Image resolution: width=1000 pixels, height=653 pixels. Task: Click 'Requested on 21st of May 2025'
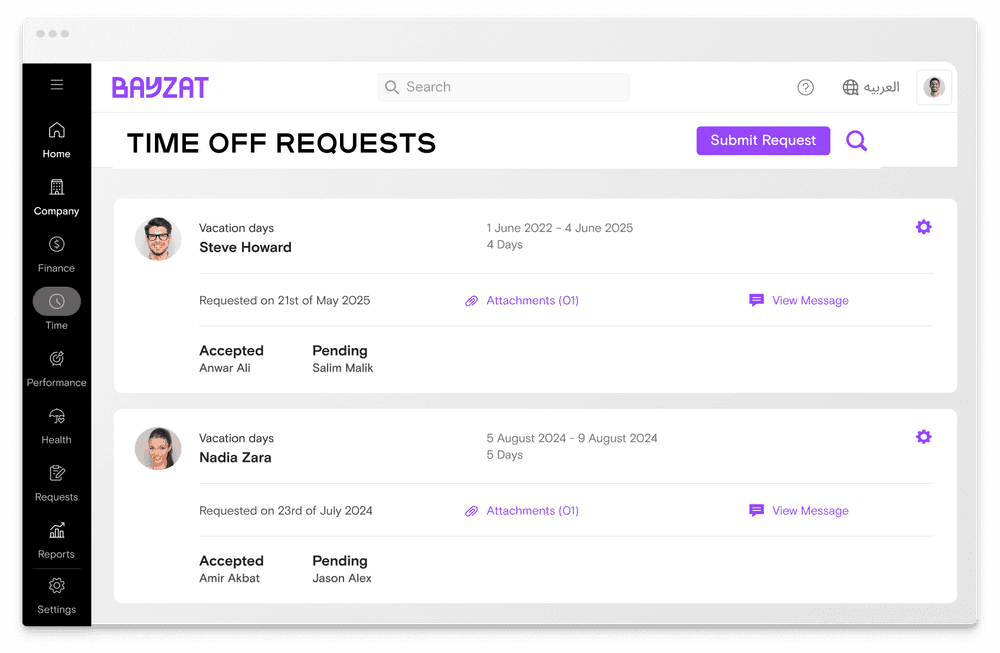pos(284,300)
